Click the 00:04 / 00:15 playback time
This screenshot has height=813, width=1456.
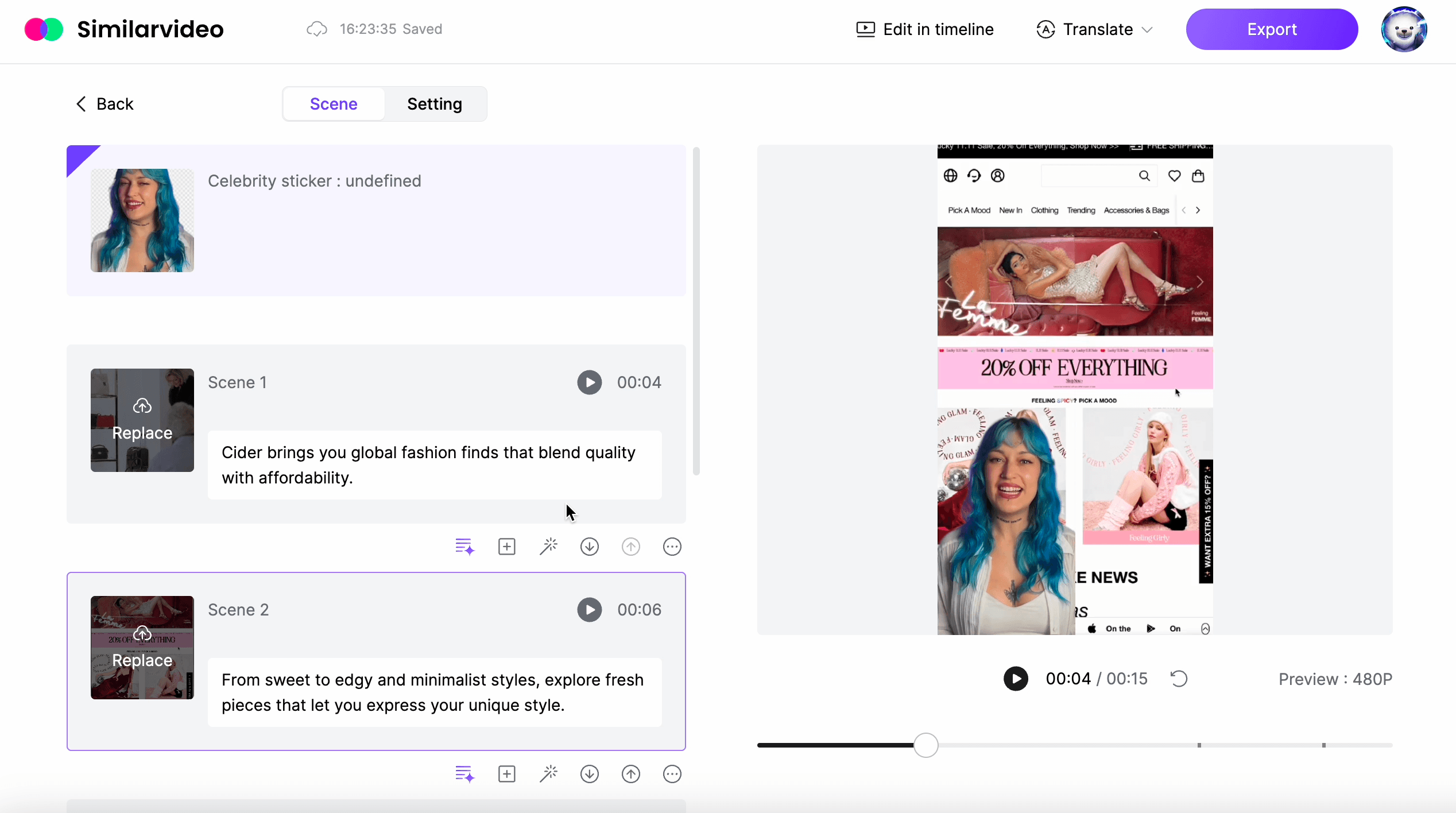pos(1096,679)
